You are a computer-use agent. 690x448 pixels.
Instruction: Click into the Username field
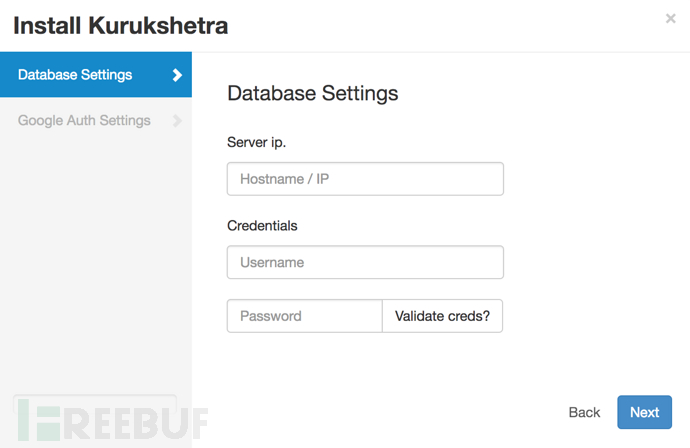coord(365,262)
